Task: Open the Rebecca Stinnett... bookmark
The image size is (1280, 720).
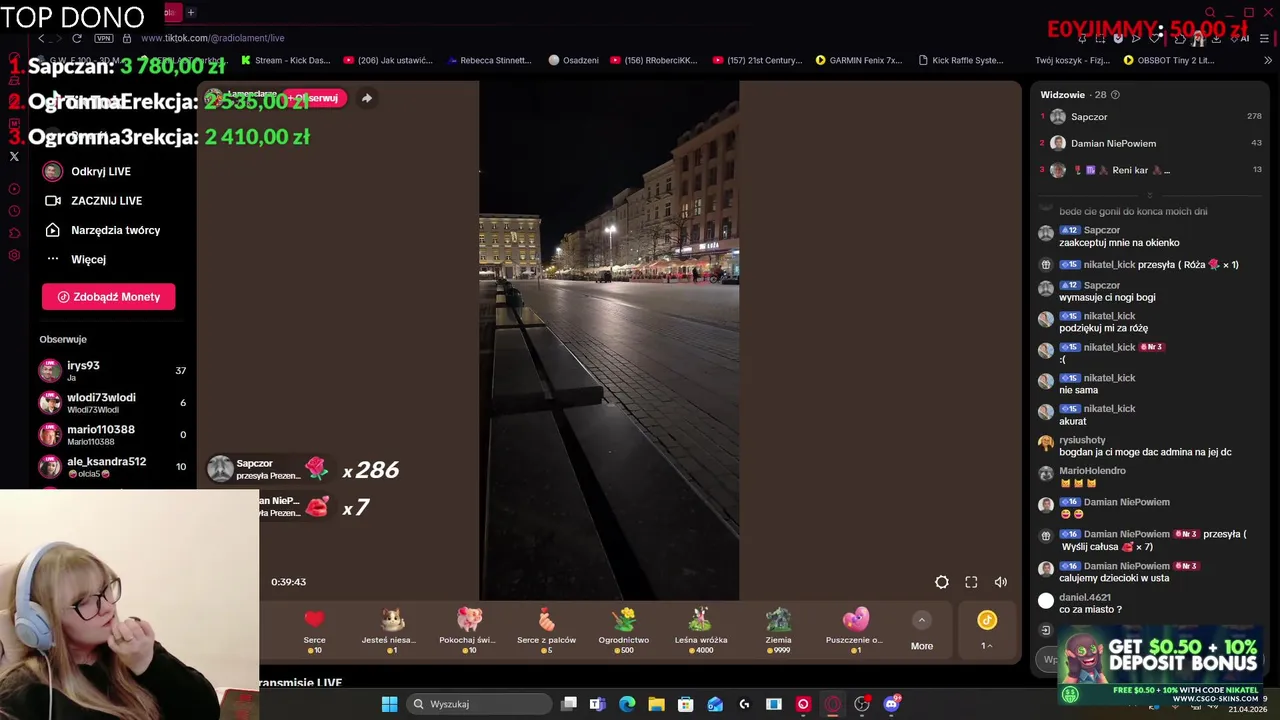Action: coord(488,60)
